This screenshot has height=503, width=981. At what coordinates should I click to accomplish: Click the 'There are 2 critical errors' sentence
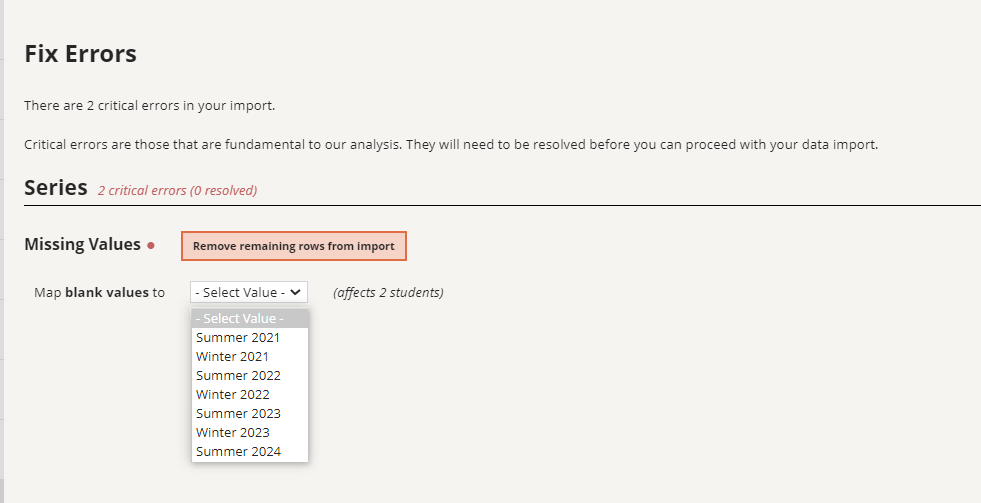(x=150, y=105)
